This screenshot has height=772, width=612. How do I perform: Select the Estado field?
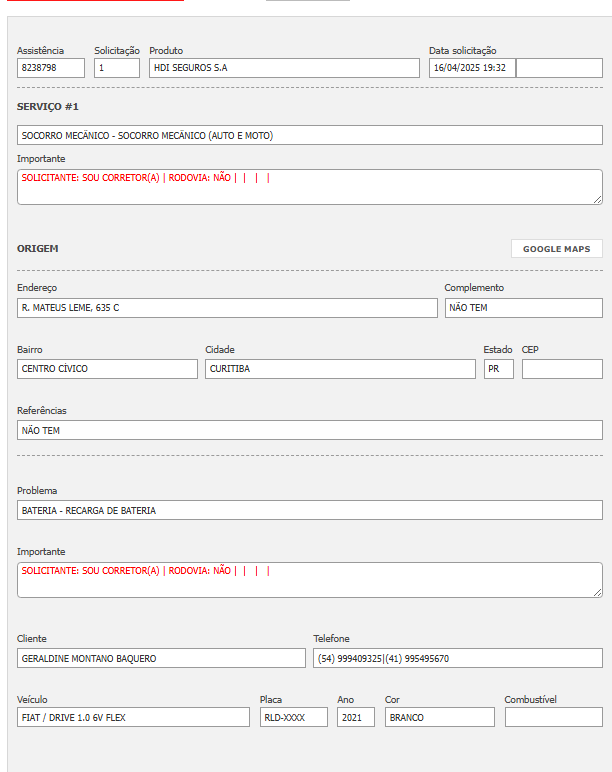498,369
